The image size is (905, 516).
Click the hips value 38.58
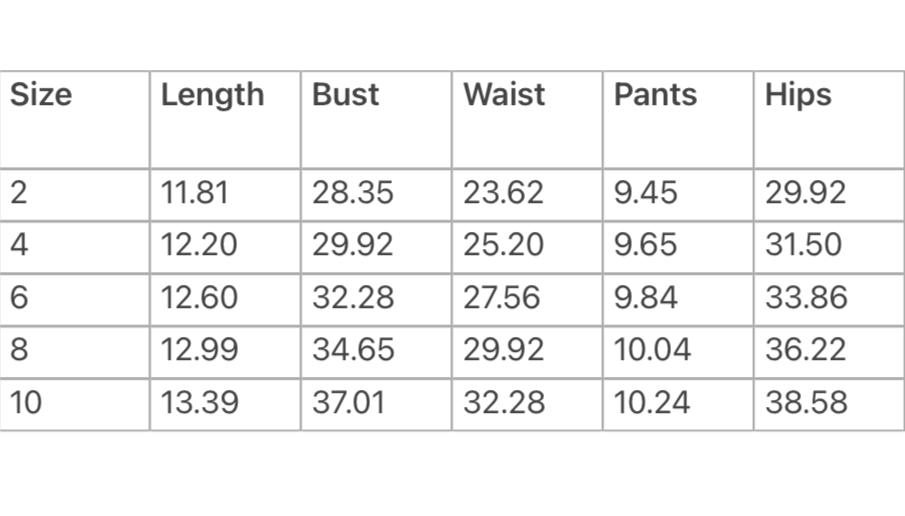click(x=806, y=402)
